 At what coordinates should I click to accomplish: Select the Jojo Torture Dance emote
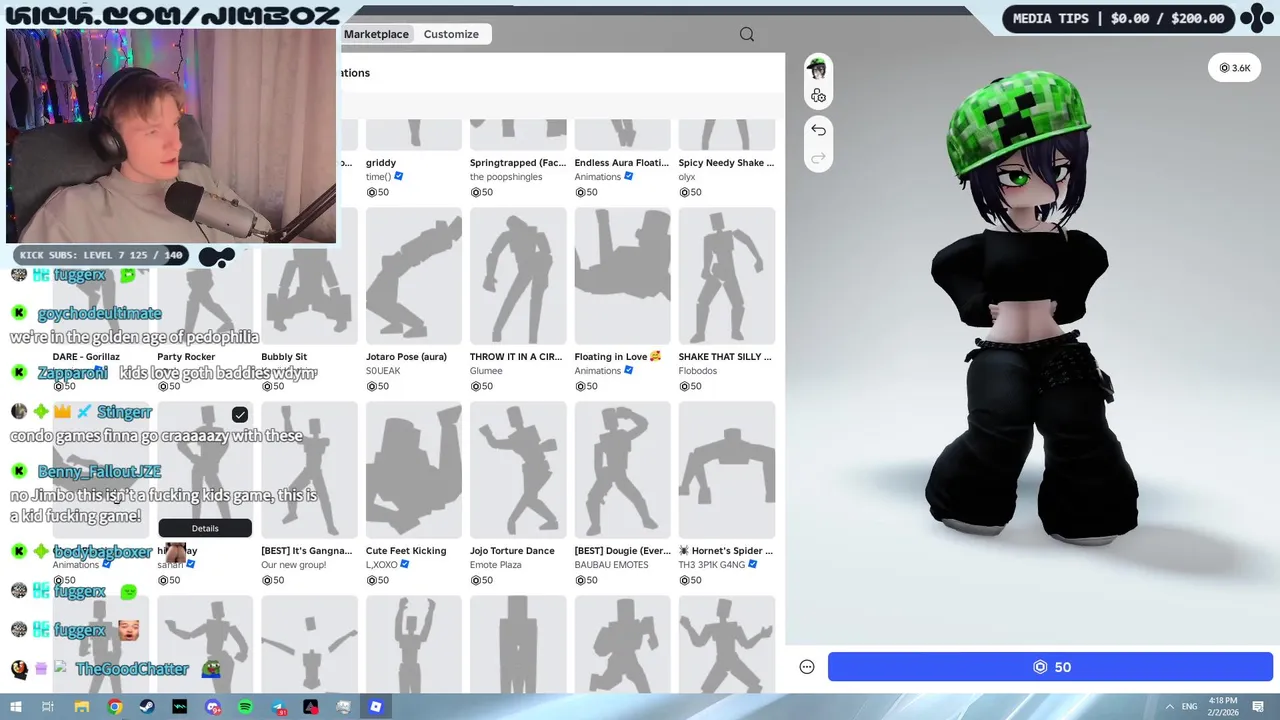click(x=518, y=469)
